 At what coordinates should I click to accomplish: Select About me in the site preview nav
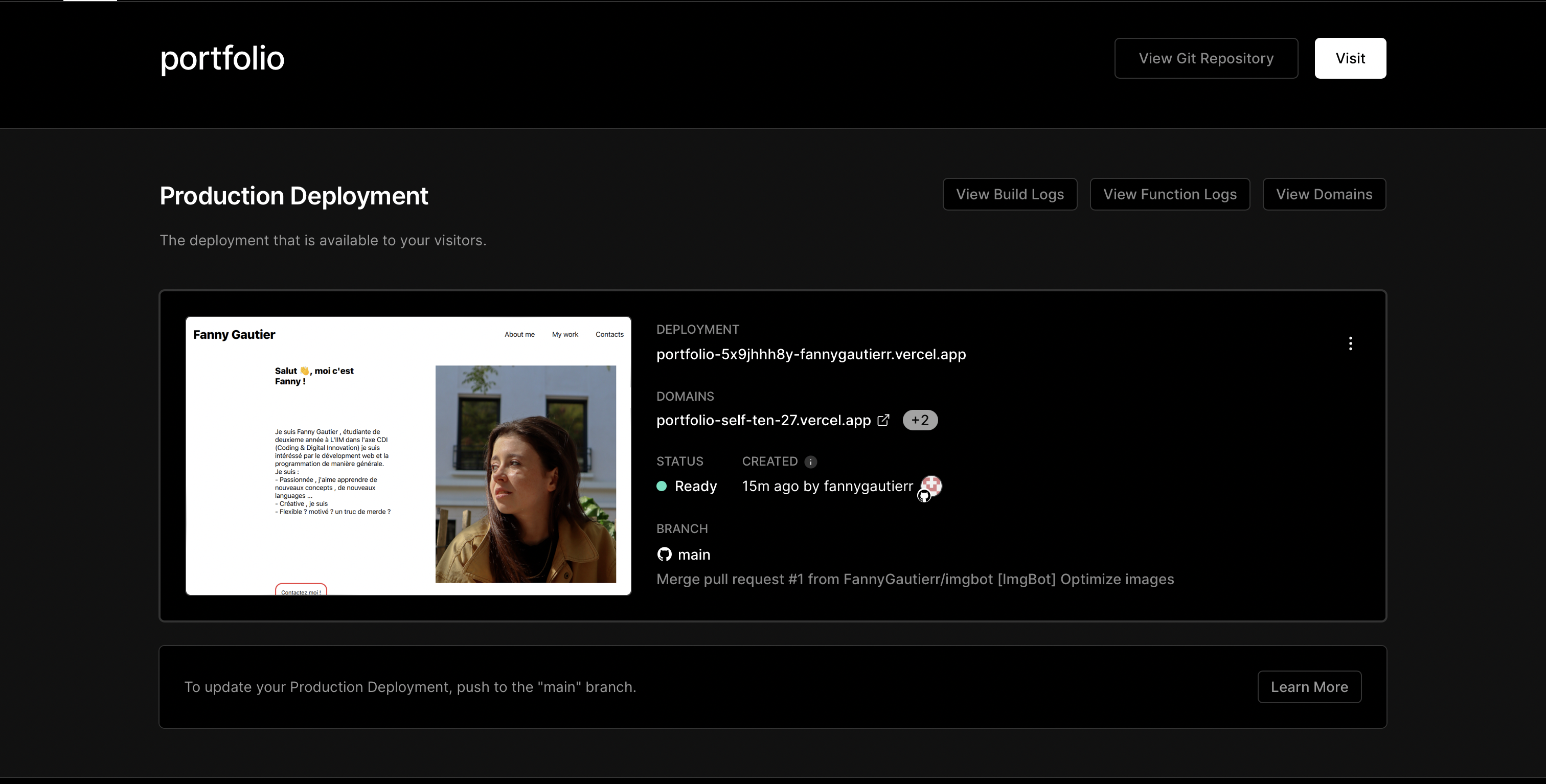point(520,334)
